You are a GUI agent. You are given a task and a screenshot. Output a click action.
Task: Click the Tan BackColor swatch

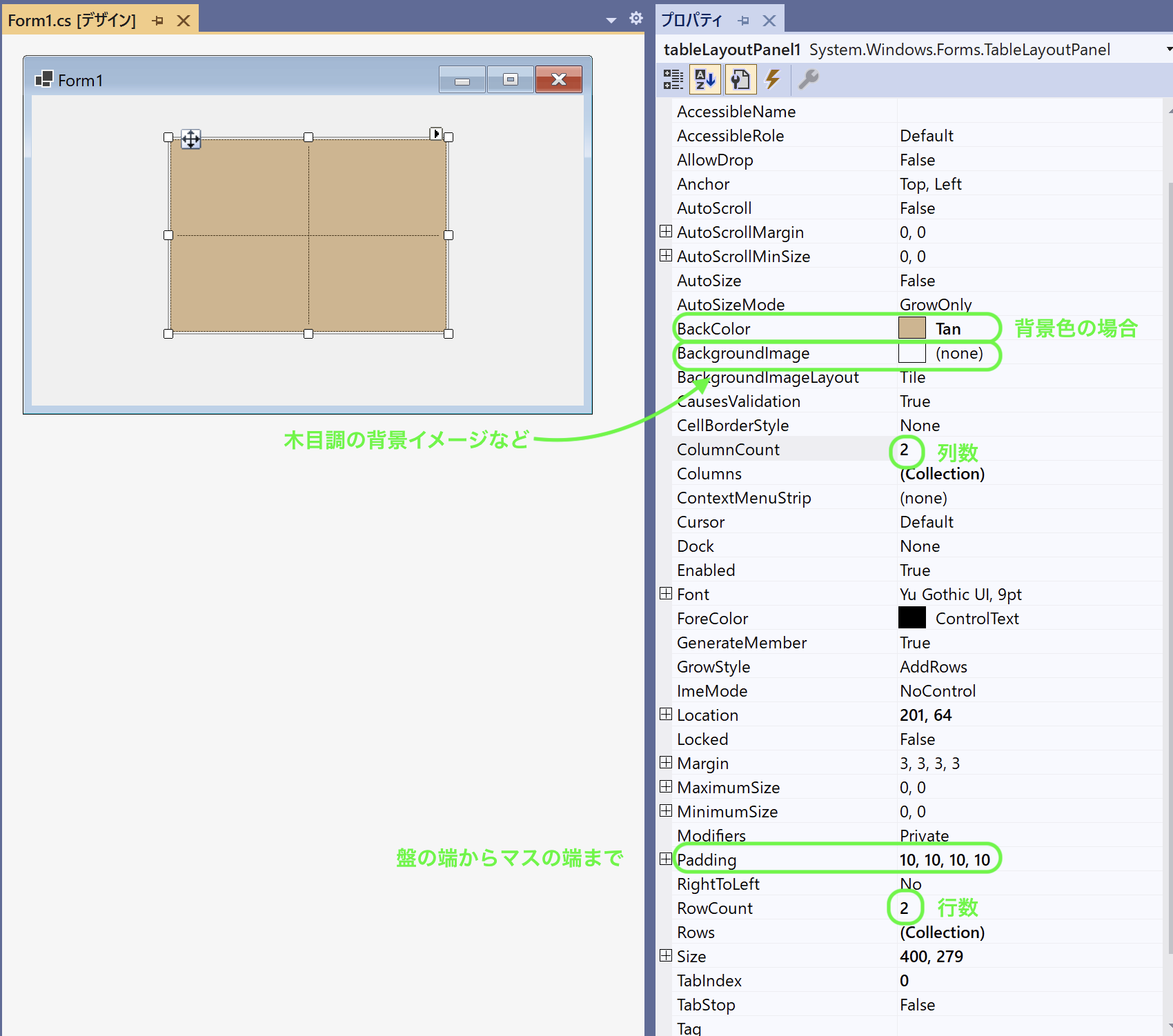[911, 328]
